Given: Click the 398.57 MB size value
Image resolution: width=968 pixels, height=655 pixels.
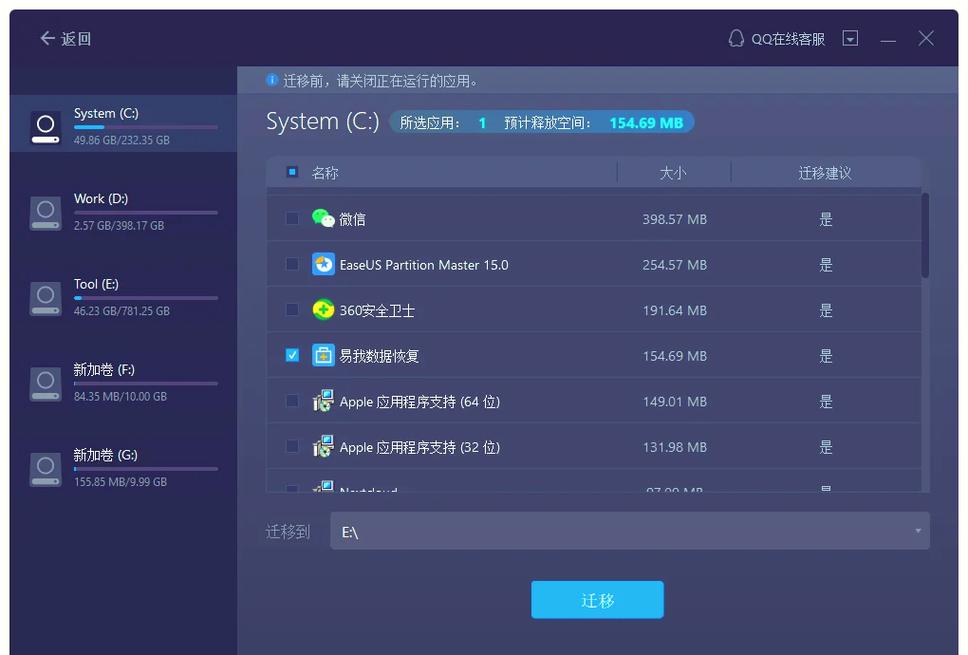Looking at the screenshot, I should pyautogui.click(x=674, y=219).
